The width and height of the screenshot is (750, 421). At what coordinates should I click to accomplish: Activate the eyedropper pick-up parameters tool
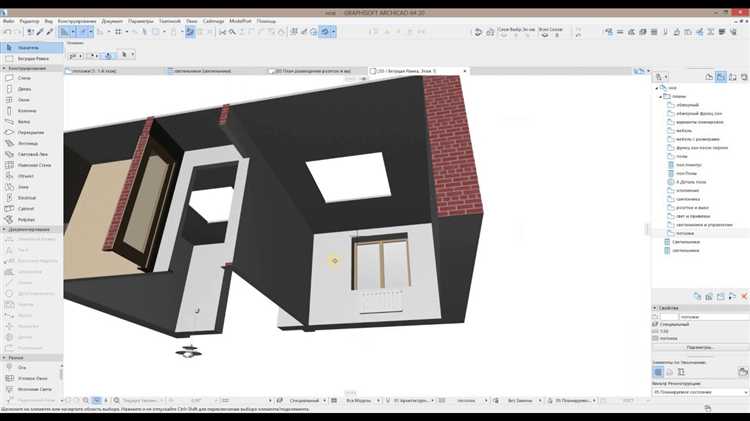(40, 32)
